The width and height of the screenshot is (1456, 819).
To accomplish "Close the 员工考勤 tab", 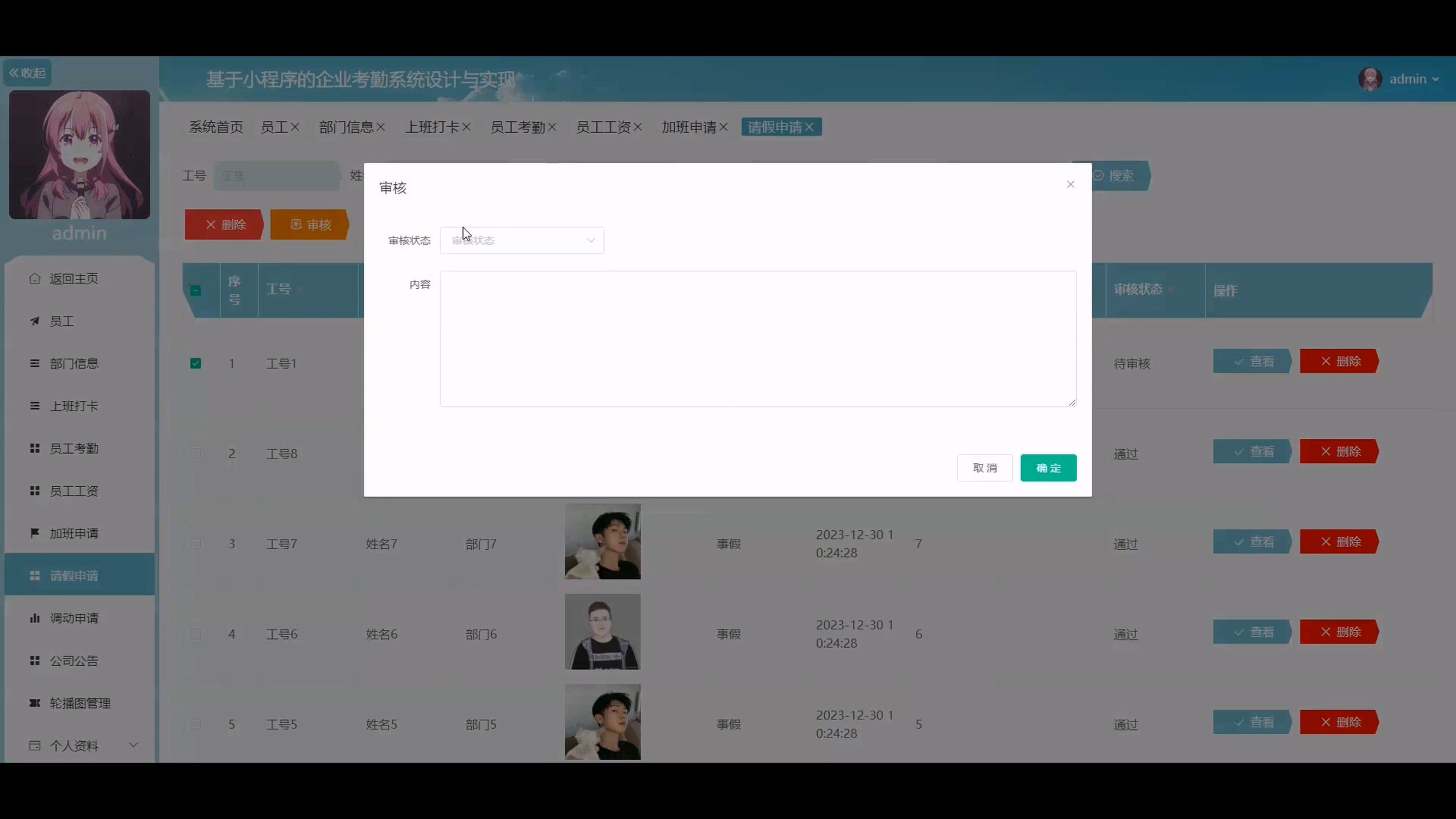I will 552,127.
